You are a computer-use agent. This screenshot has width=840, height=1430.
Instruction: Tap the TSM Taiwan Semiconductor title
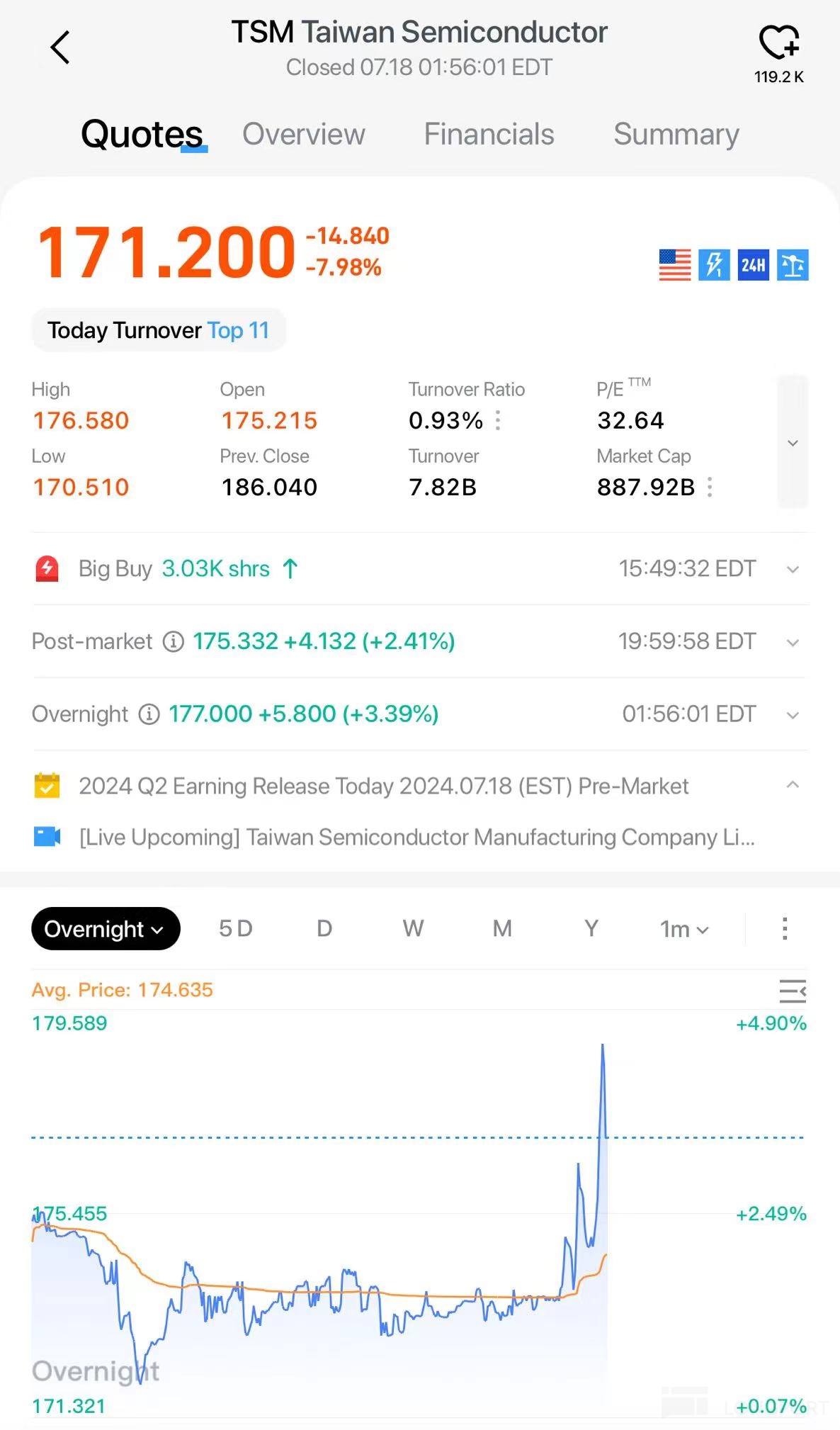[419, 32]
